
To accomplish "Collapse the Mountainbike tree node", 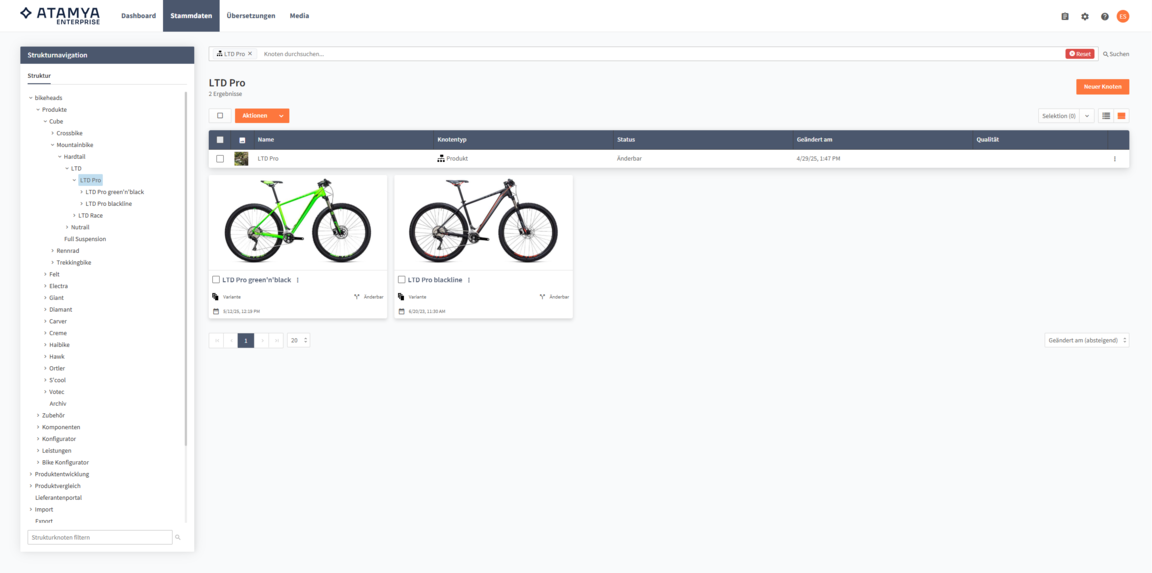I will [x=52, y=145].
